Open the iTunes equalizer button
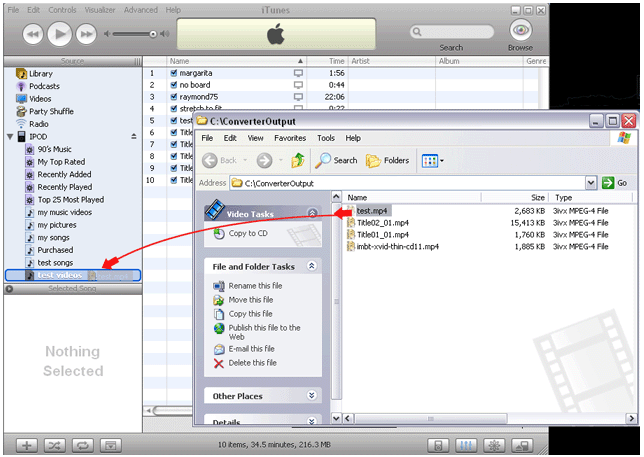Screen dimensions: 644x457 (466, 446)
